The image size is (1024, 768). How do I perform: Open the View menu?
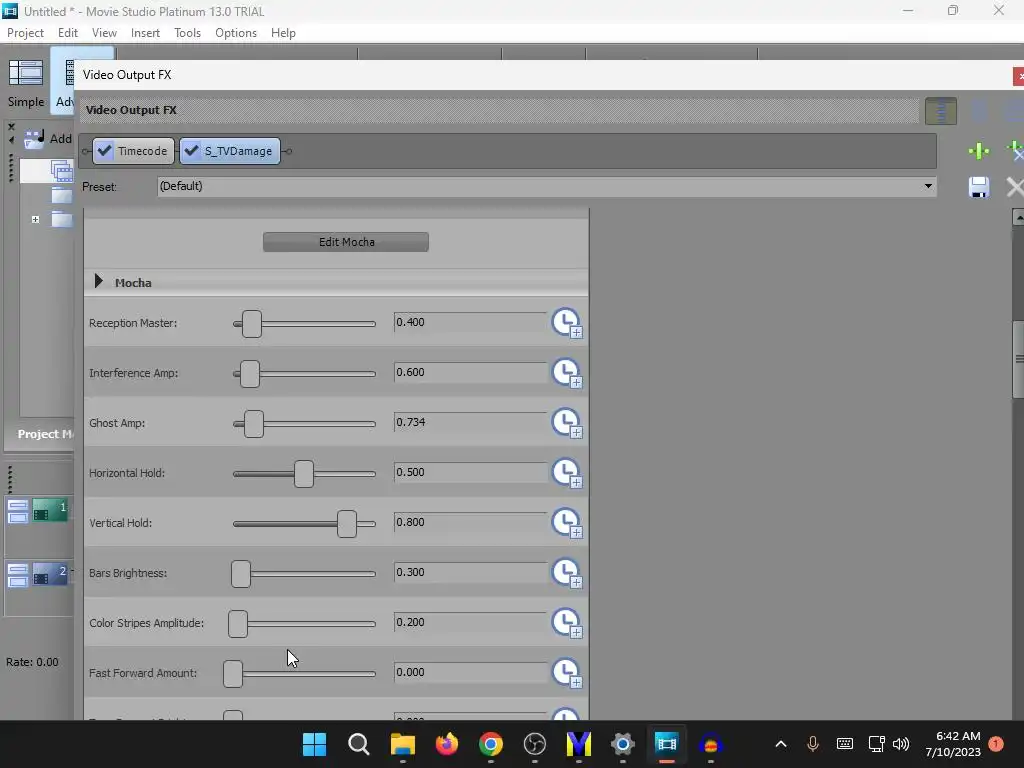tap(104, 33)
